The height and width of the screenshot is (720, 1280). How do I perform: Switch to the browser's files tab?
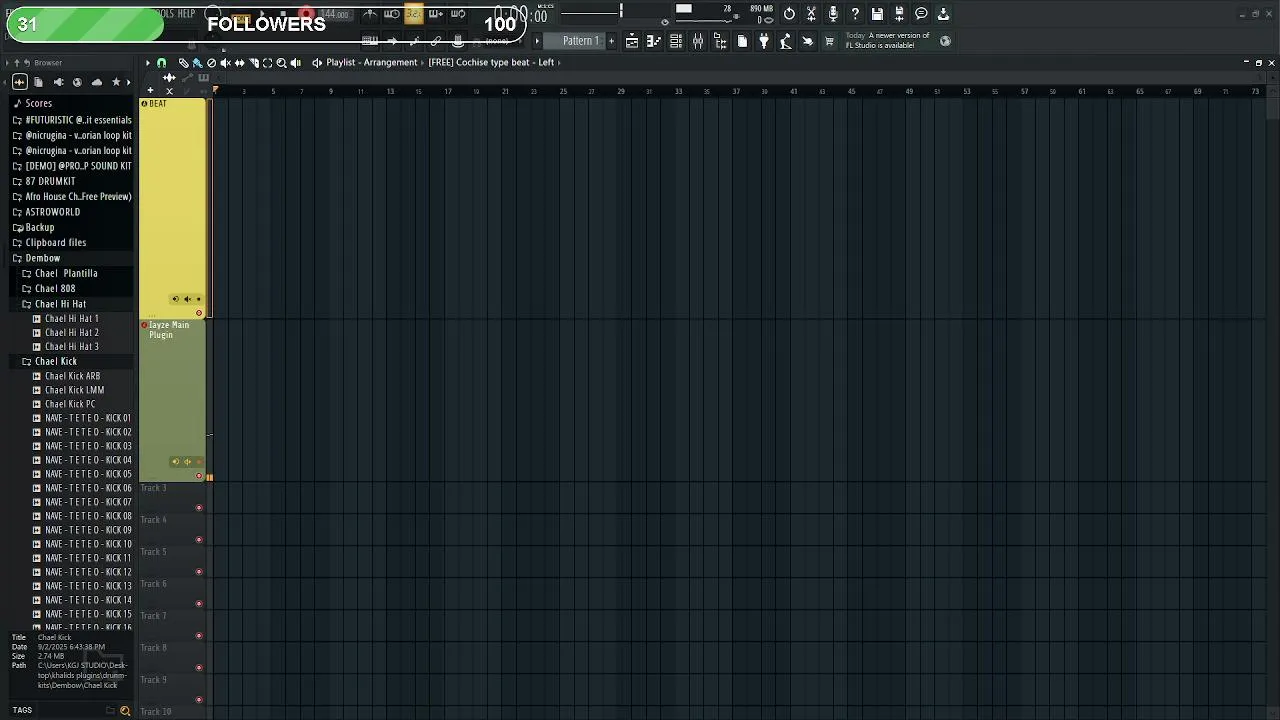tap(38, 82)
